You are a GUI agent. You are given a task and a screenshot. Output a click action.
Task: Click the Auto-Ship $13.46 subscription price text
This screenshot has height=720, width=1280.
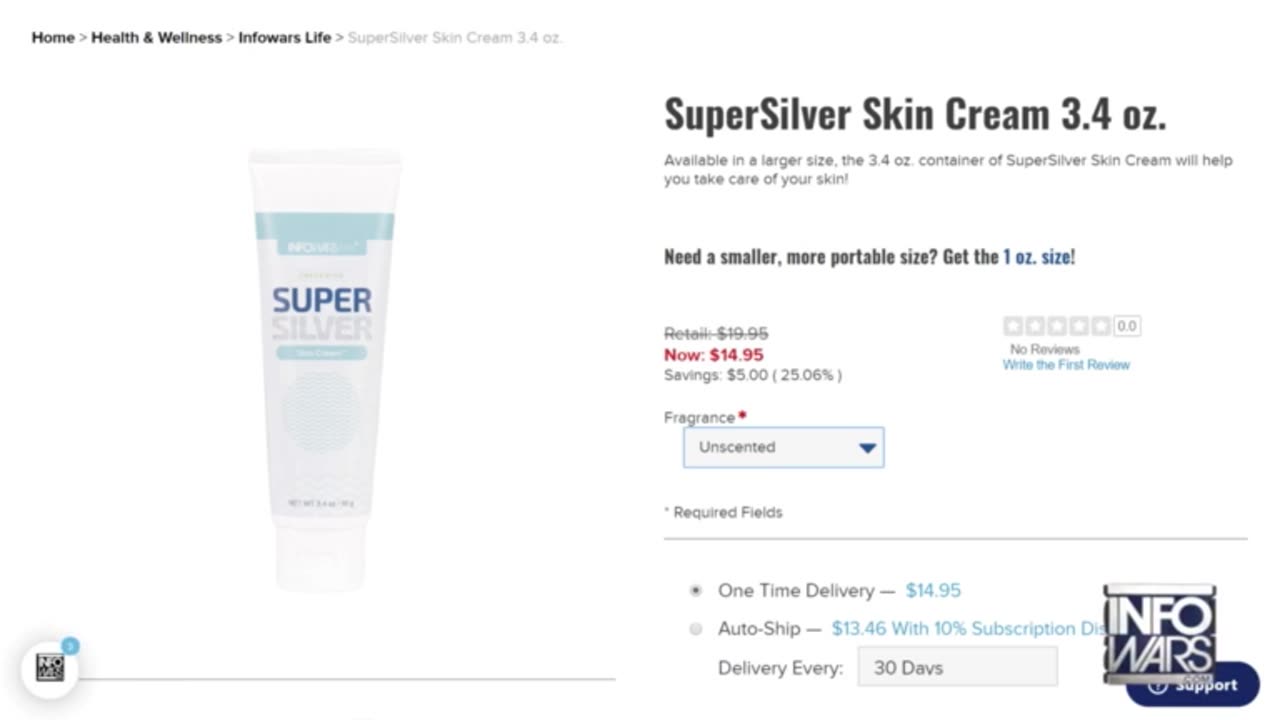[965, 629]
